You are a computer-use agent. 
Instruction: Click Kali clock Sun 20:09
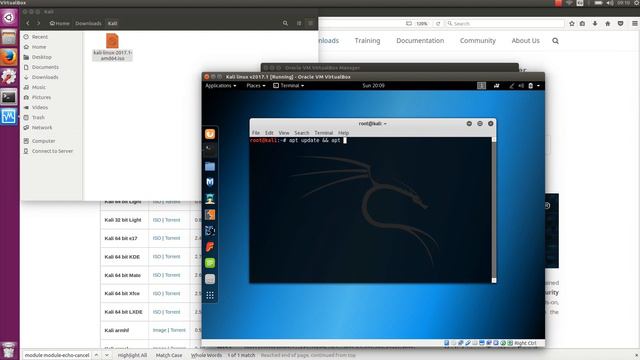tap(373, 86)
